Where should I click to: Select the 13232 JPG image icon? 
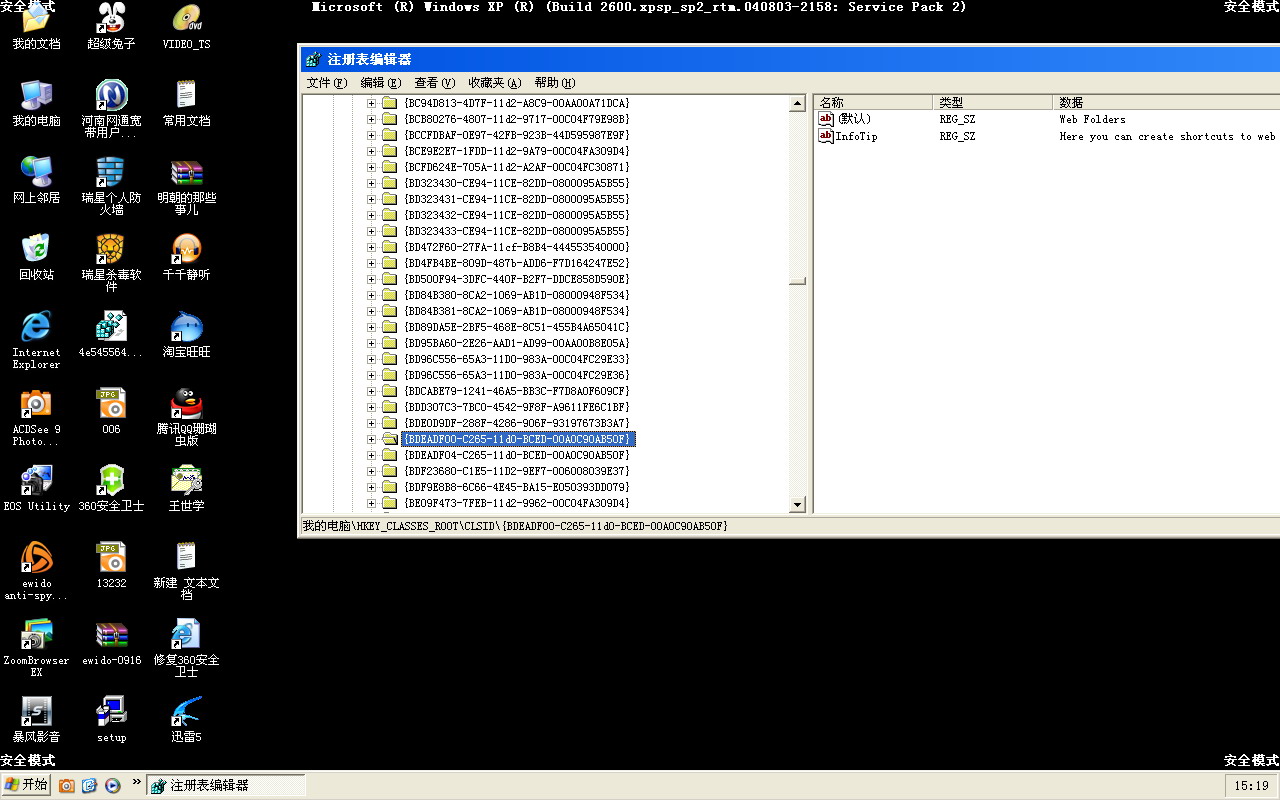[111, 557]
